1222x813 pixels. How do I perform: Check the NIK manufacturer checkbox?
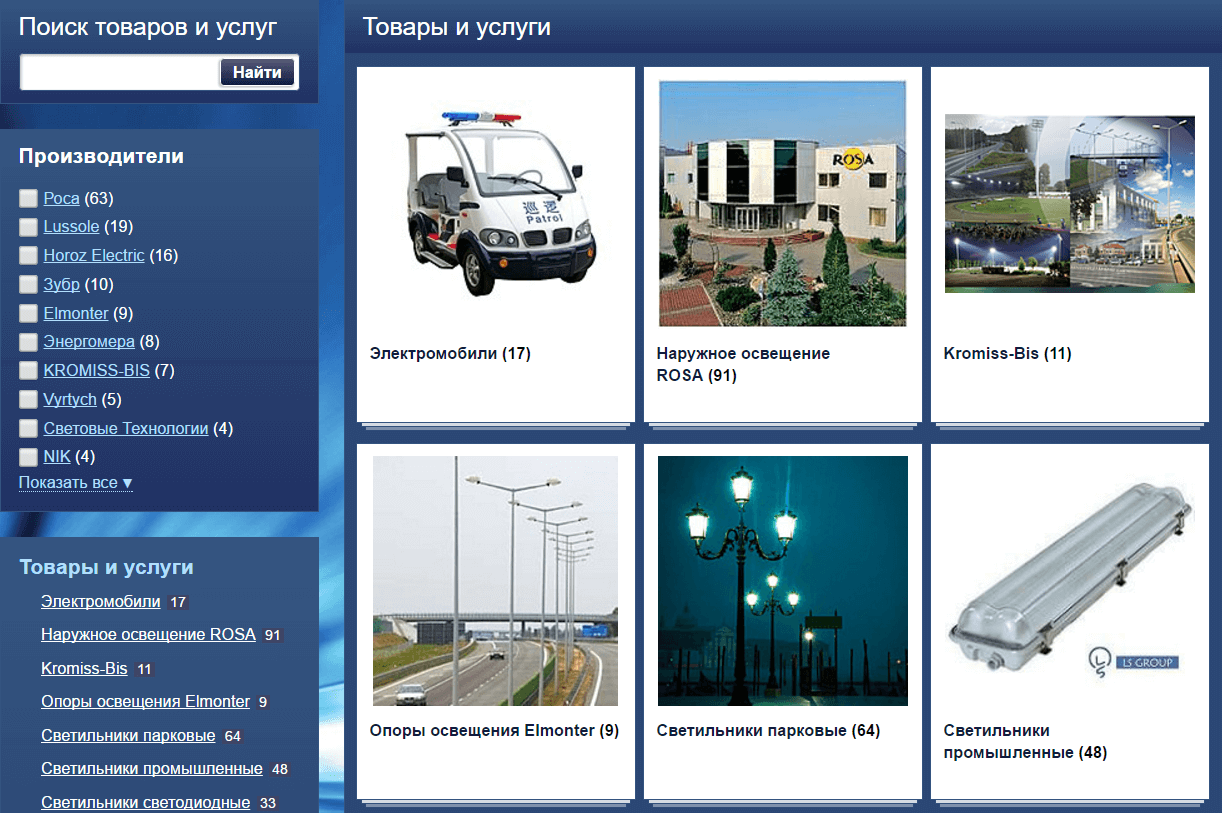coord(28,457)
